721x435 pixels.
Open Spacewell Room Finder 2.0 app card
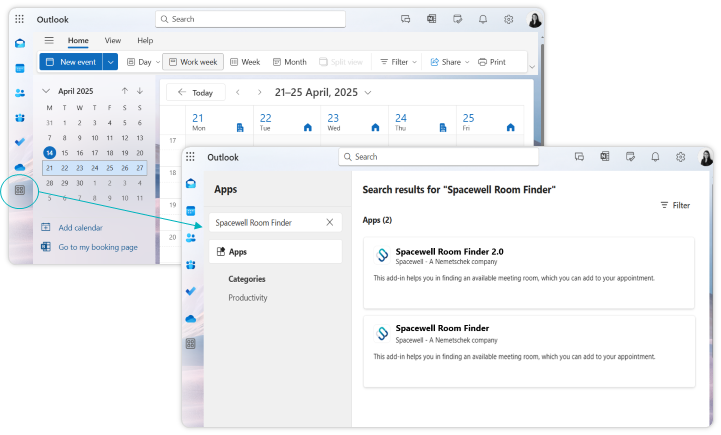click(x=529, y=273)
